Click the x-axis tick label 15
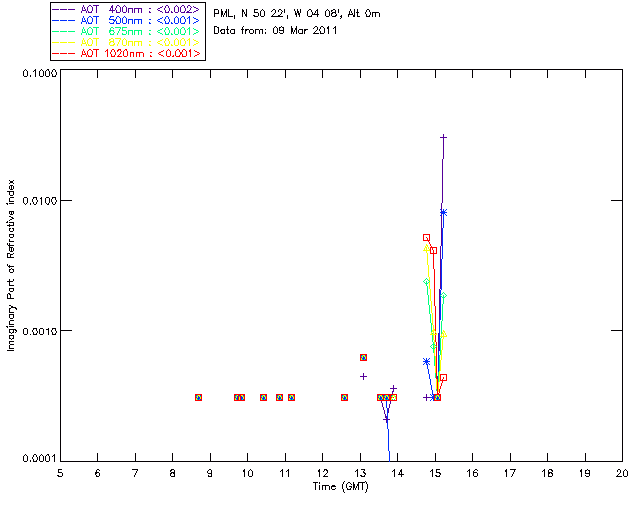The width and height of the screenshot is (640, 512). [x=435, y=473]
